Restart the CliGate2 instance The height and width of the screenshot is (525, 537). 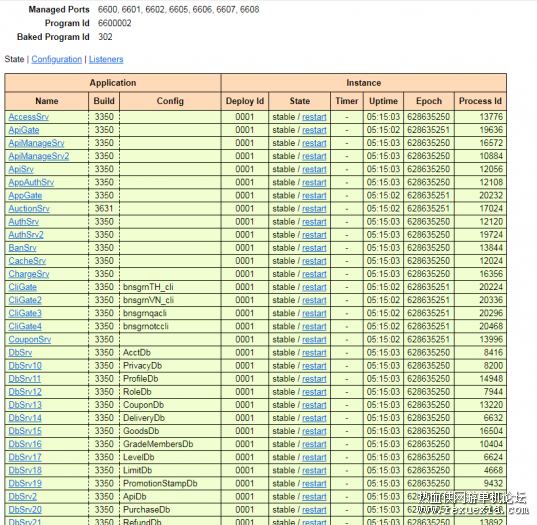pyautogui.click(x=314, y=300)
